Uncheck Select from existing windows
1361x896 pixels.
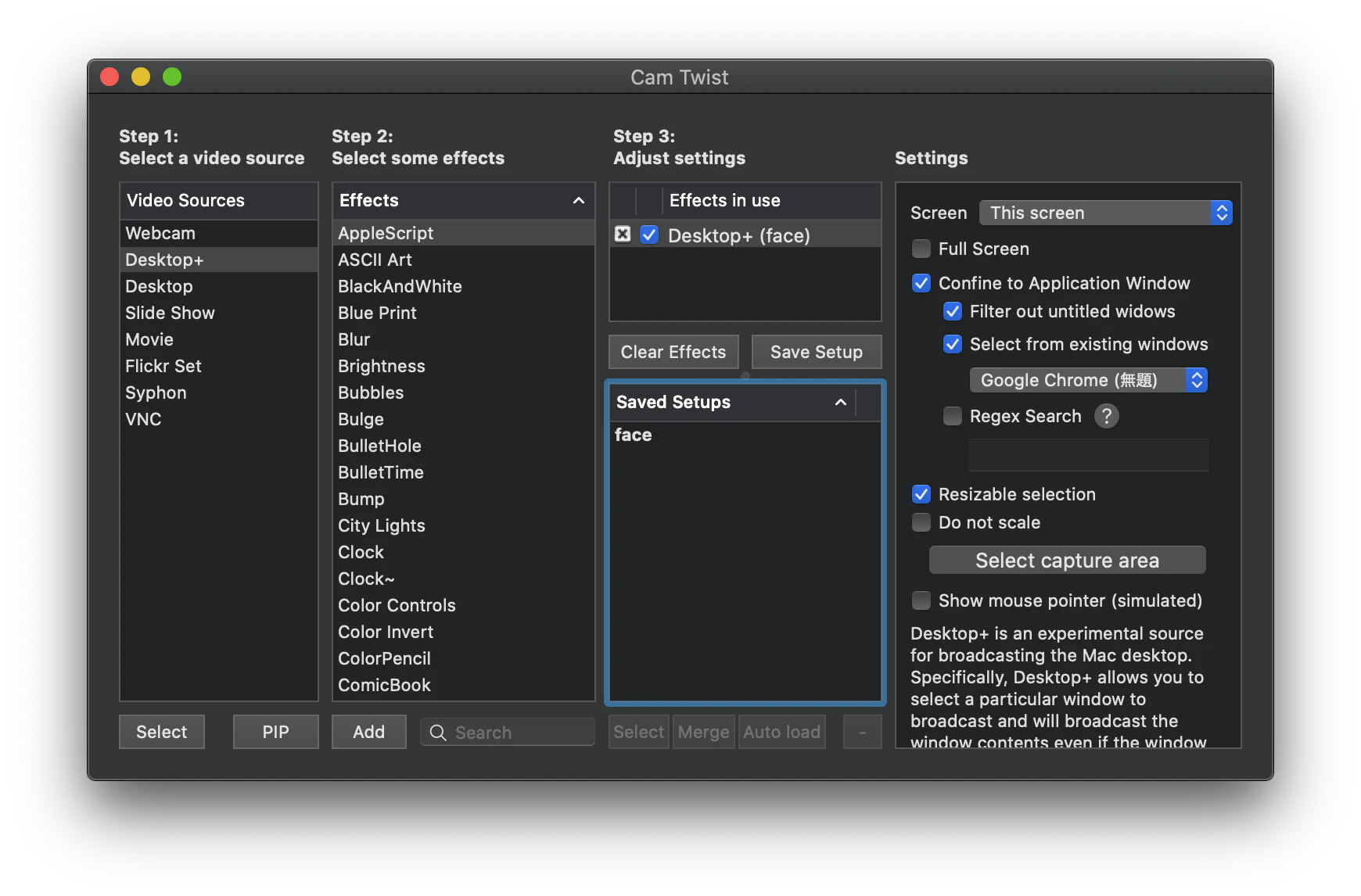tap(953, 344)
